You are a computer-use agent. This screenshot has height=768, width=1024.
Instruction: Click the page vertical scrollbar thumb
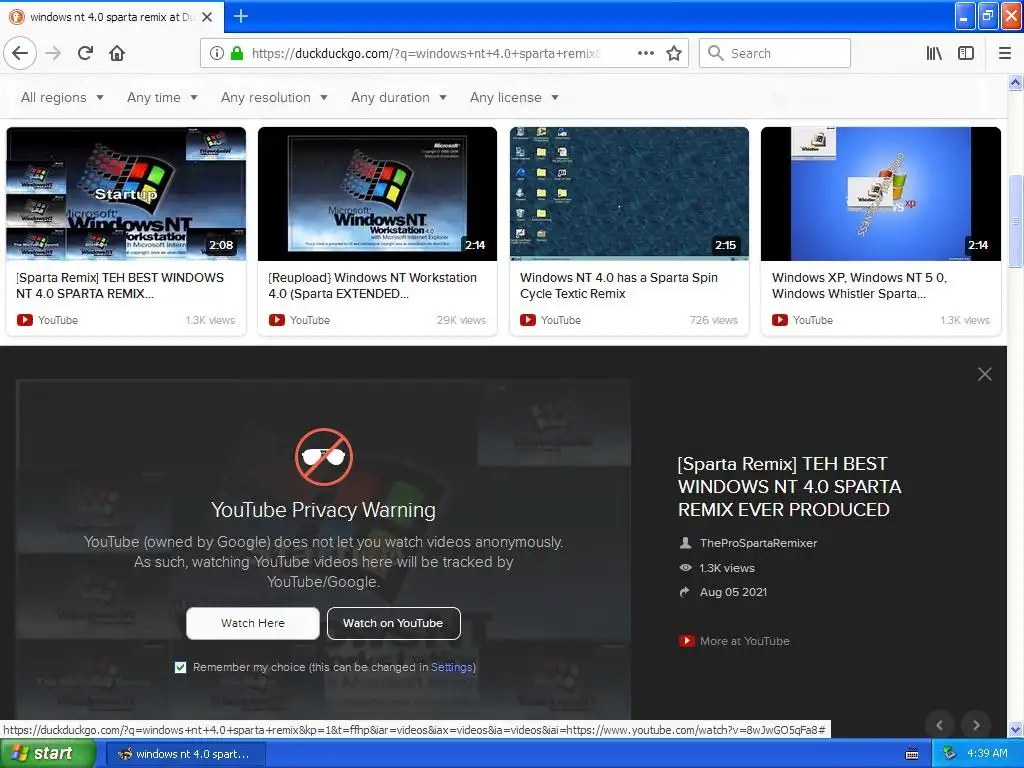1015,221
